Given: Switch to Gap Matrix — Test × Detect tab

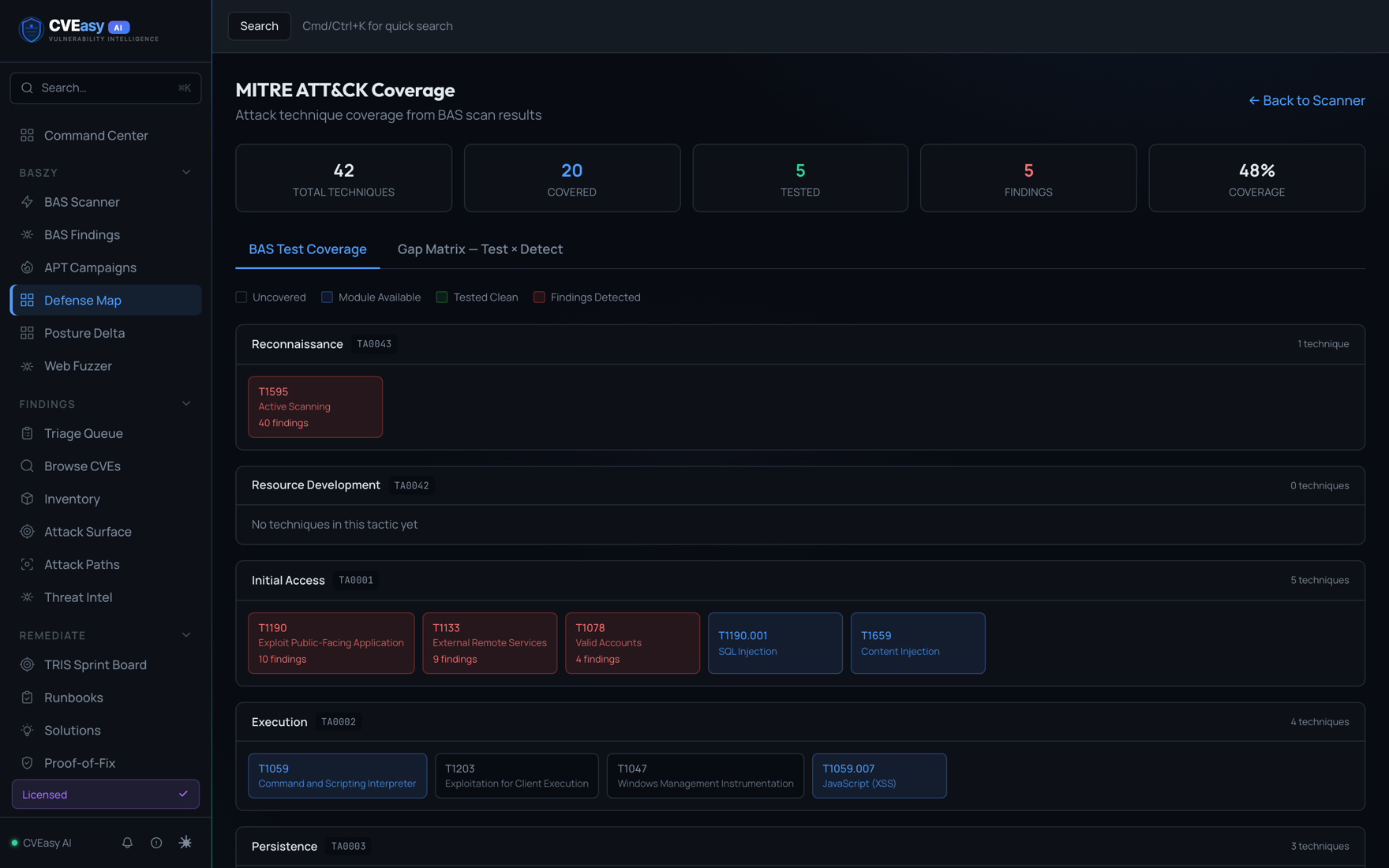Looking at the screenshot, I should click(x=480, y=249).
